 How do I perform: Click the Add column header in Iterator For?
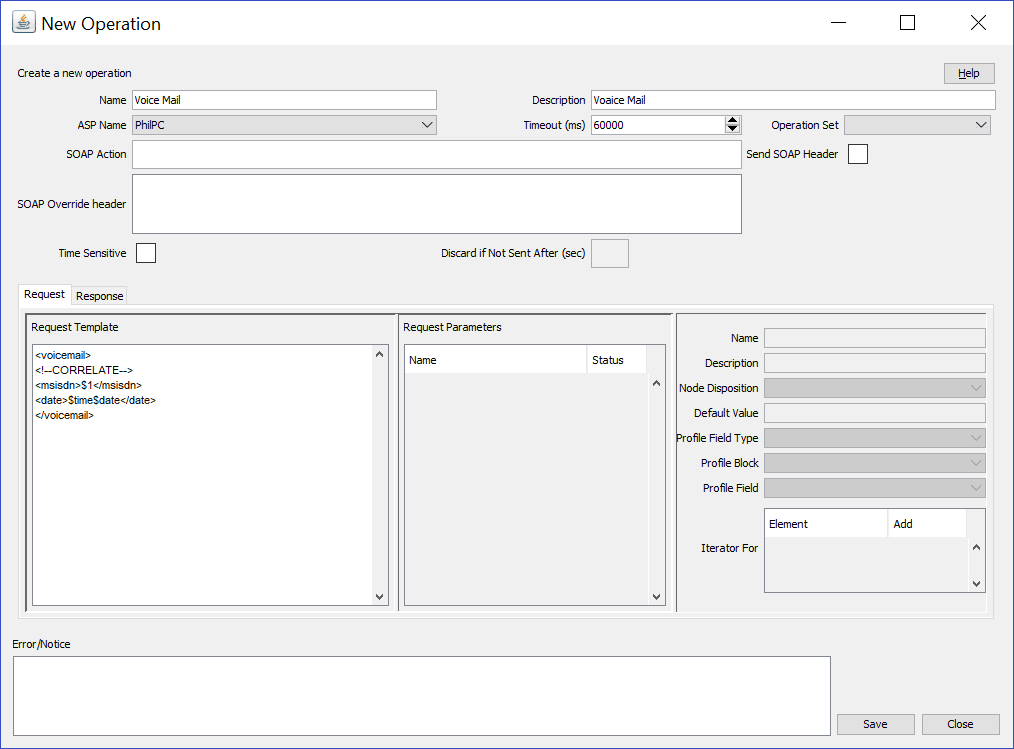927,524
